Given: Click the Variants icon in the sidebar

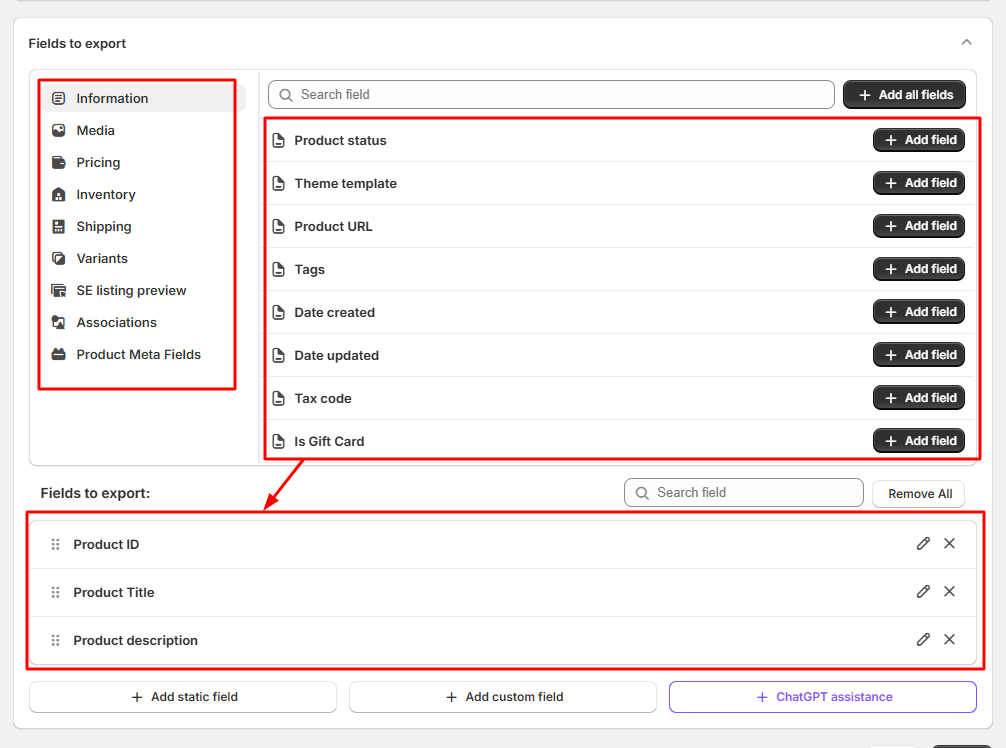Looking at the screenshot, I should [x=58, y=259].
